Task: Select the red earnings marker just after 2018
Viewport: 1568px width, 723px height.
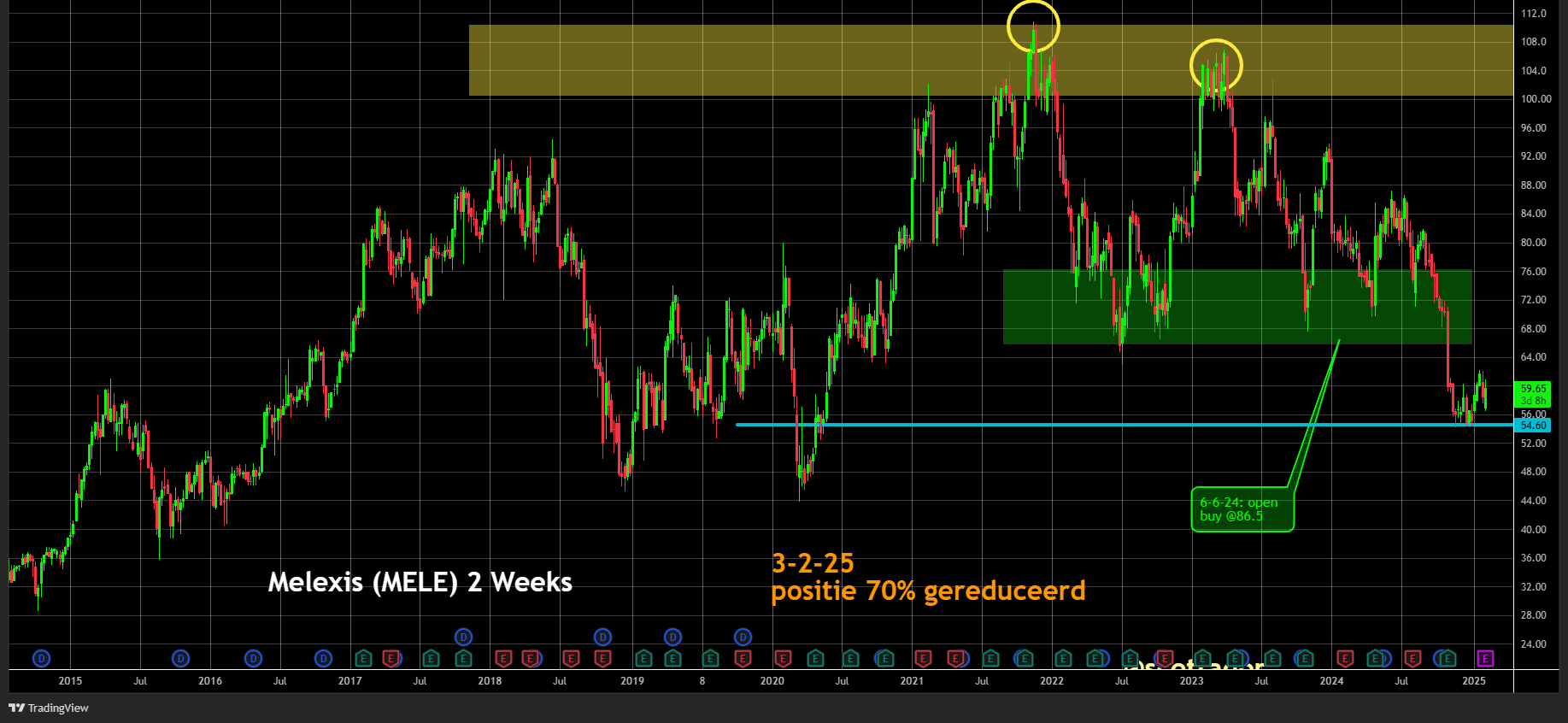Action: [503, 658]
